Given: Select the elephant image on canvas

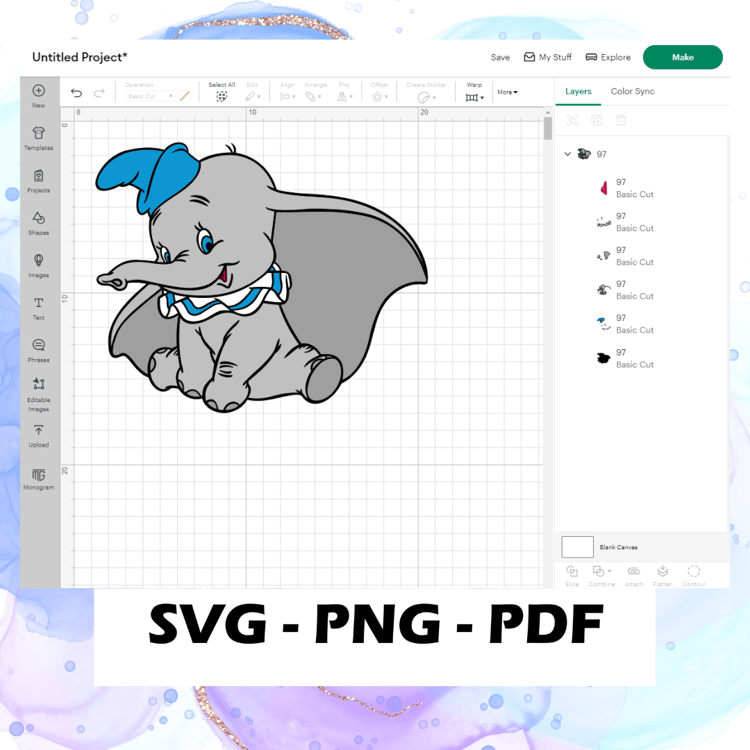Looking at the screenshot, I should coord(262,277).
